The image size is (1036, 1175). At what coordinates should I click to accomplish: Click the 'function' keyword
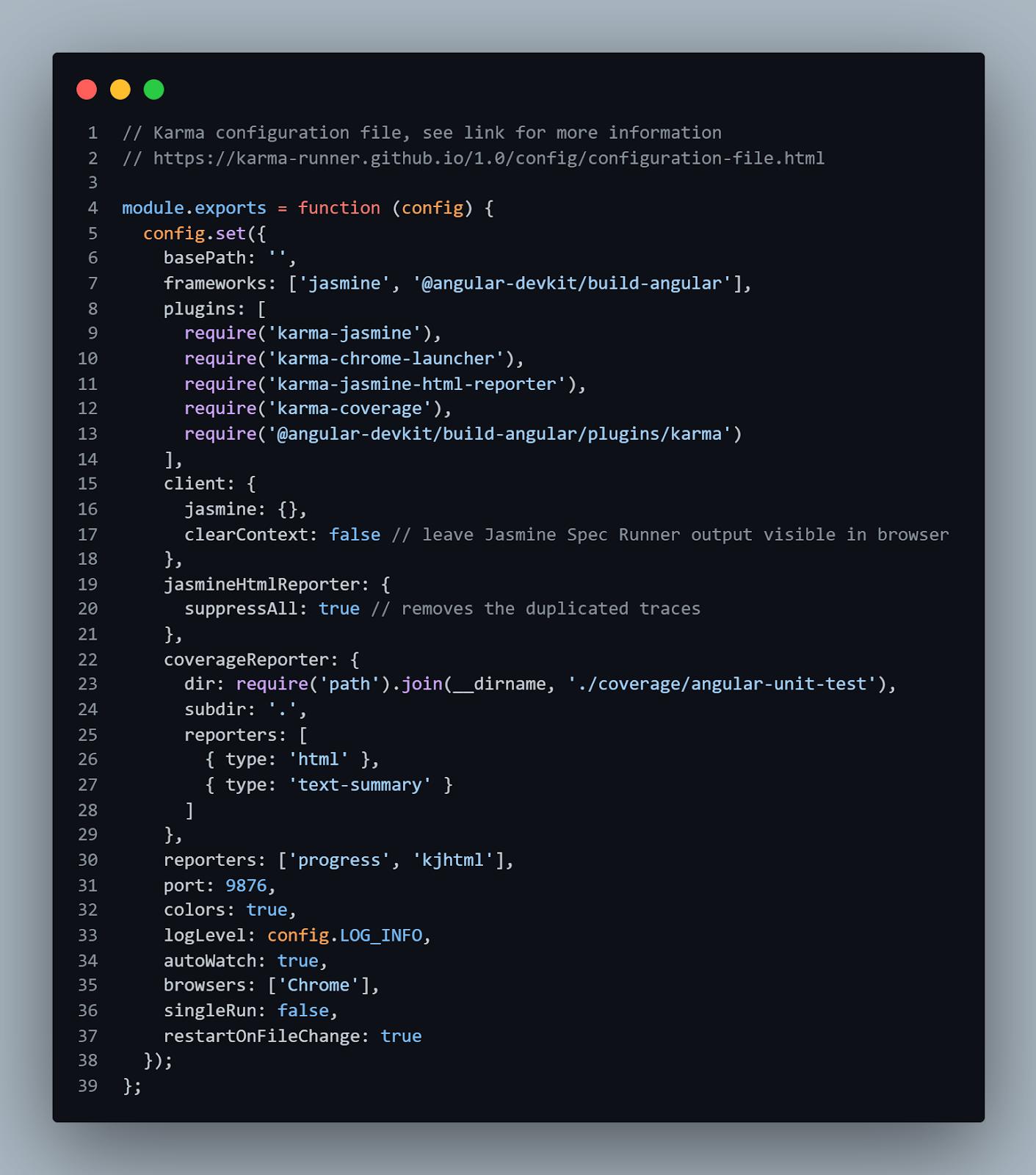[339, 209]
